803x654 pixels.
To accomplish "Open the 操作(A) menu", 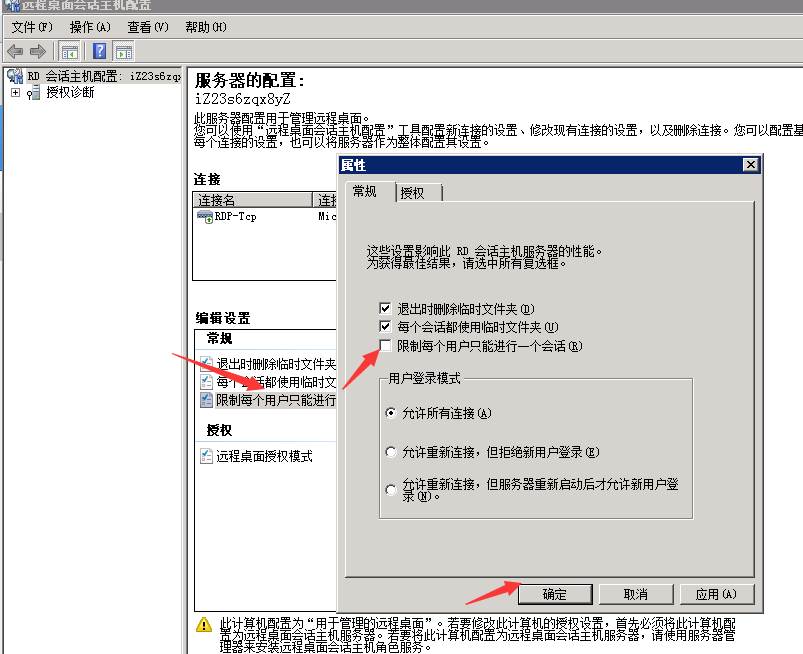I will pyautogui.click(x=90, y=27).
